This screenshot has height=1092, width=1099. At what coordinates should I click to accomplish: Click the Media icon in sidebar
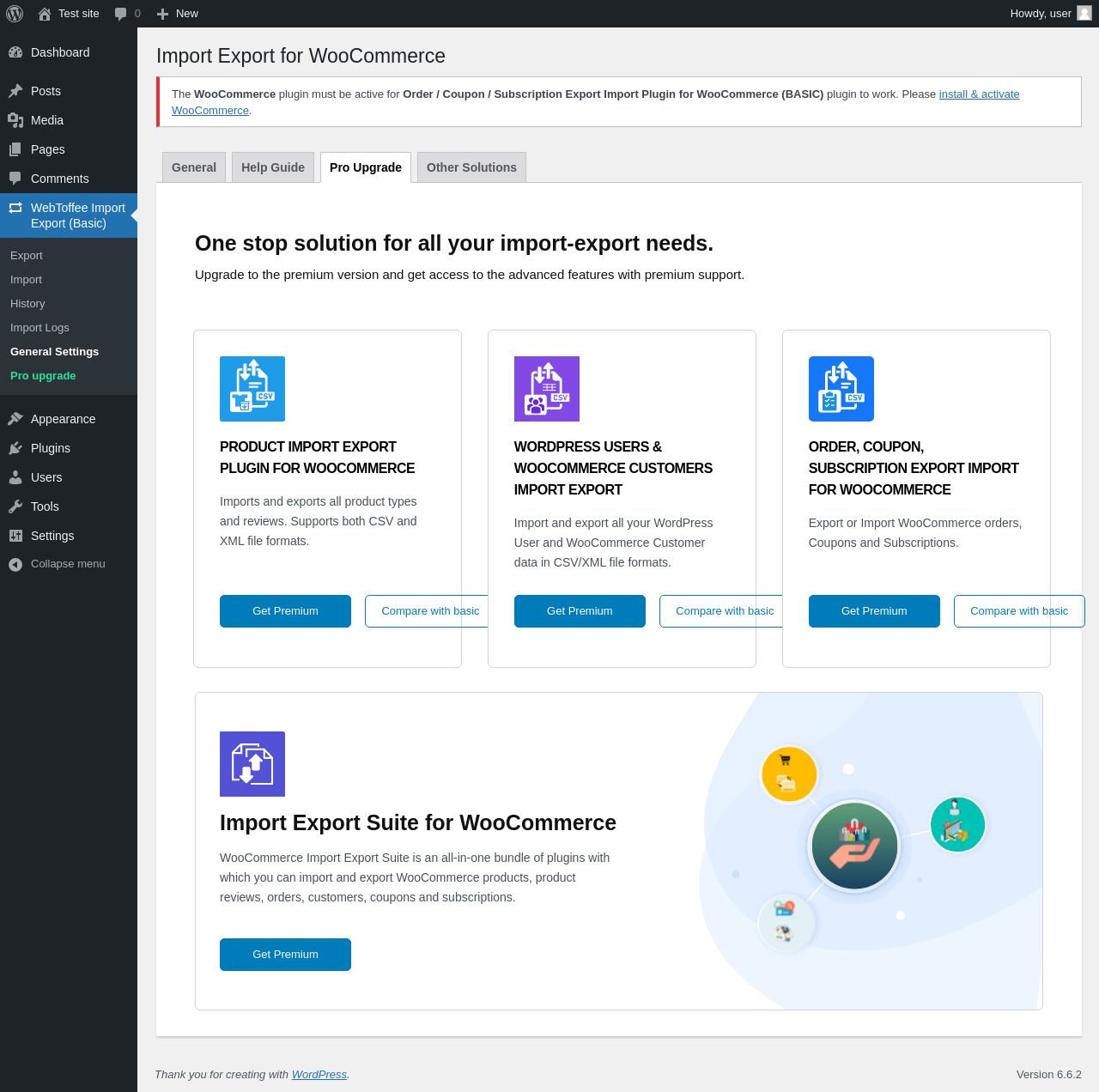pyautogui.click(x=15, y=120)
